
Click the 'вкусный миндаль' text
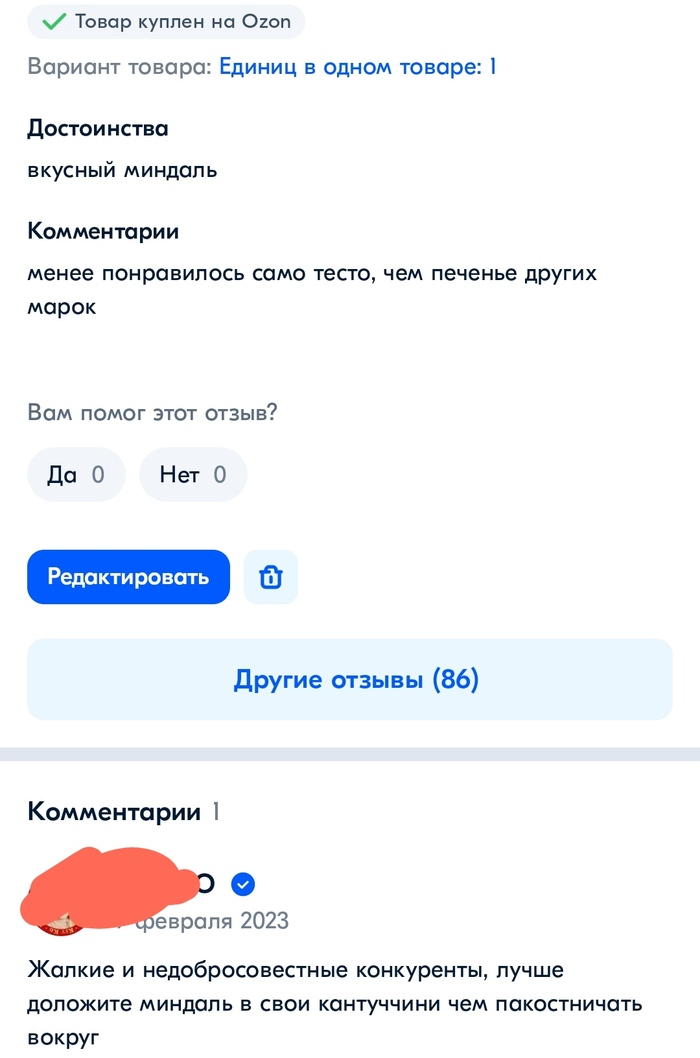[x=123, y=170]
